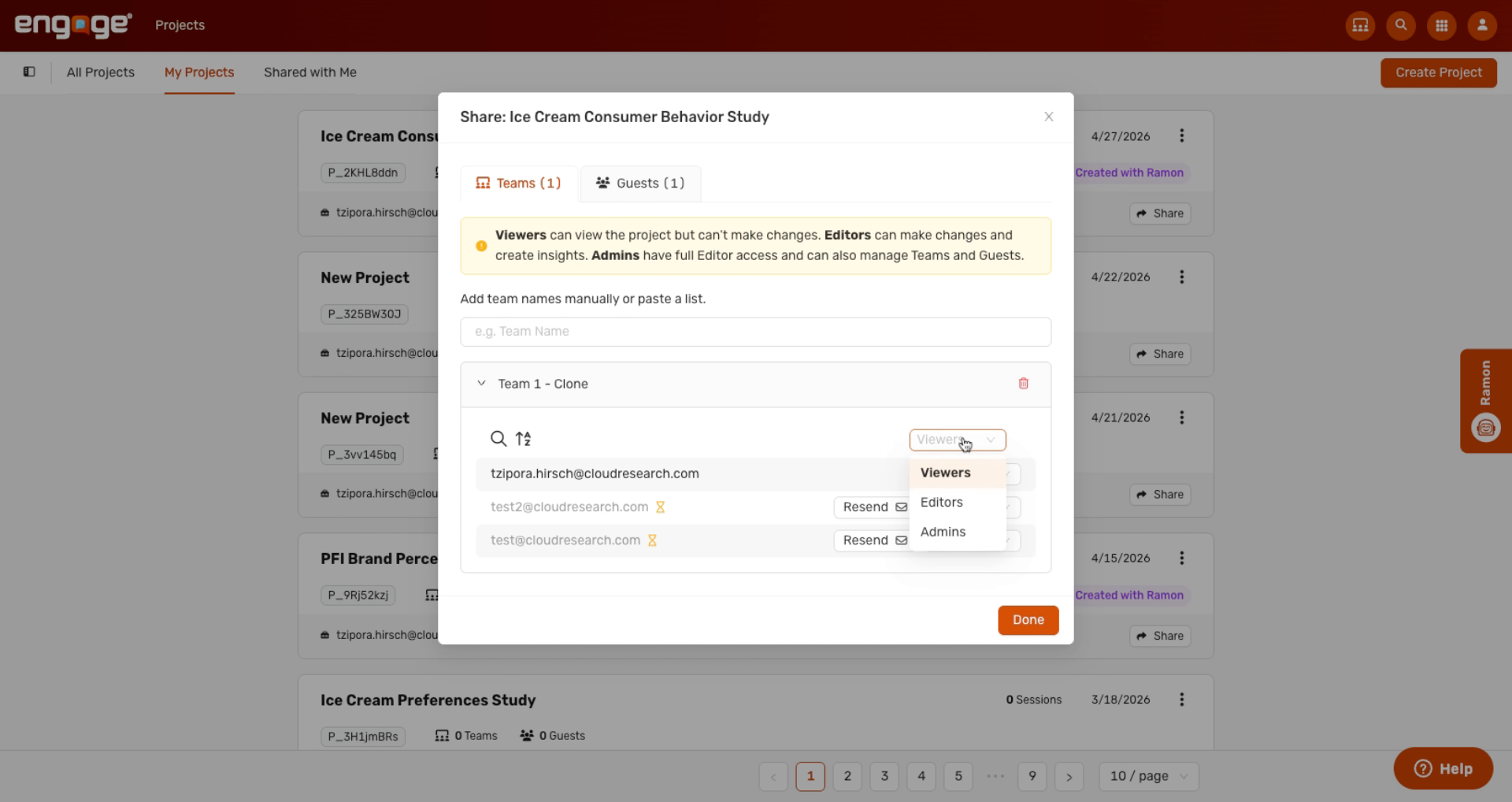Click project ID P_325BW30J
The height and width of the screenshot is (802, 1512).
[x=365, y=314]
